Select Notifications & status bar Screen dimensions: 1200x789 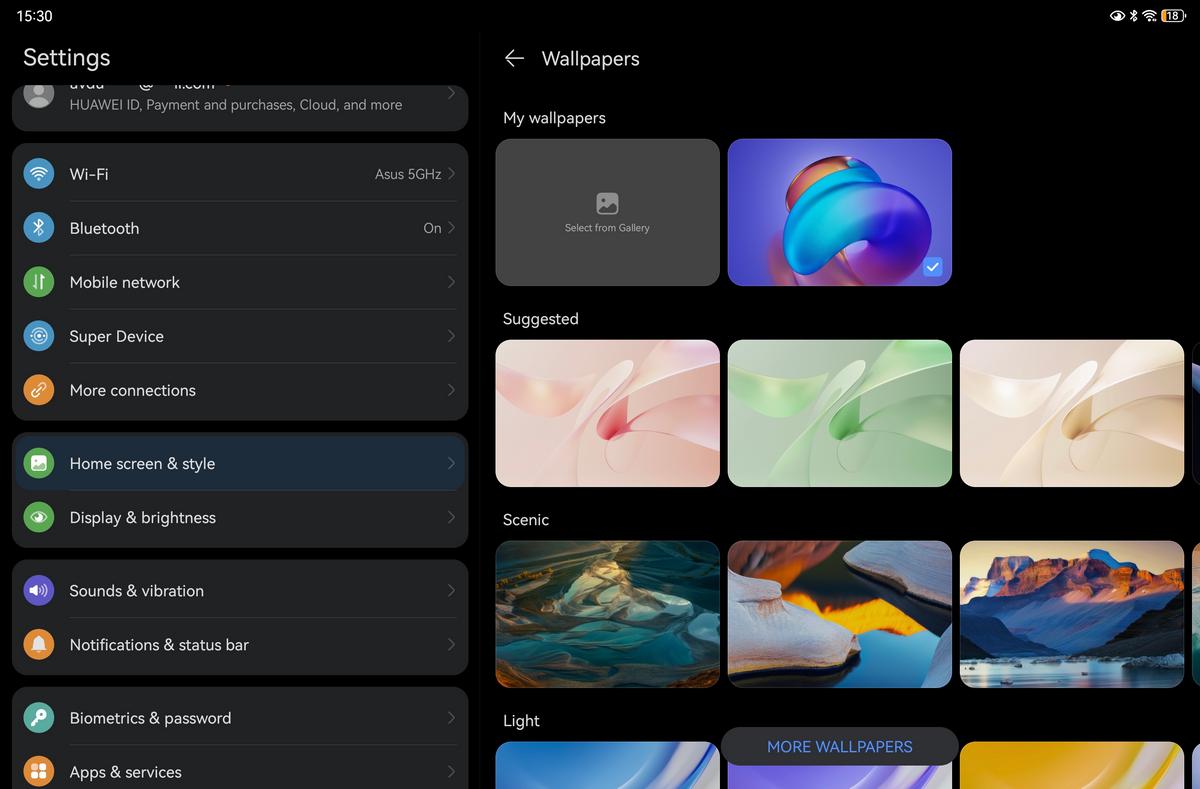[240, 644]
